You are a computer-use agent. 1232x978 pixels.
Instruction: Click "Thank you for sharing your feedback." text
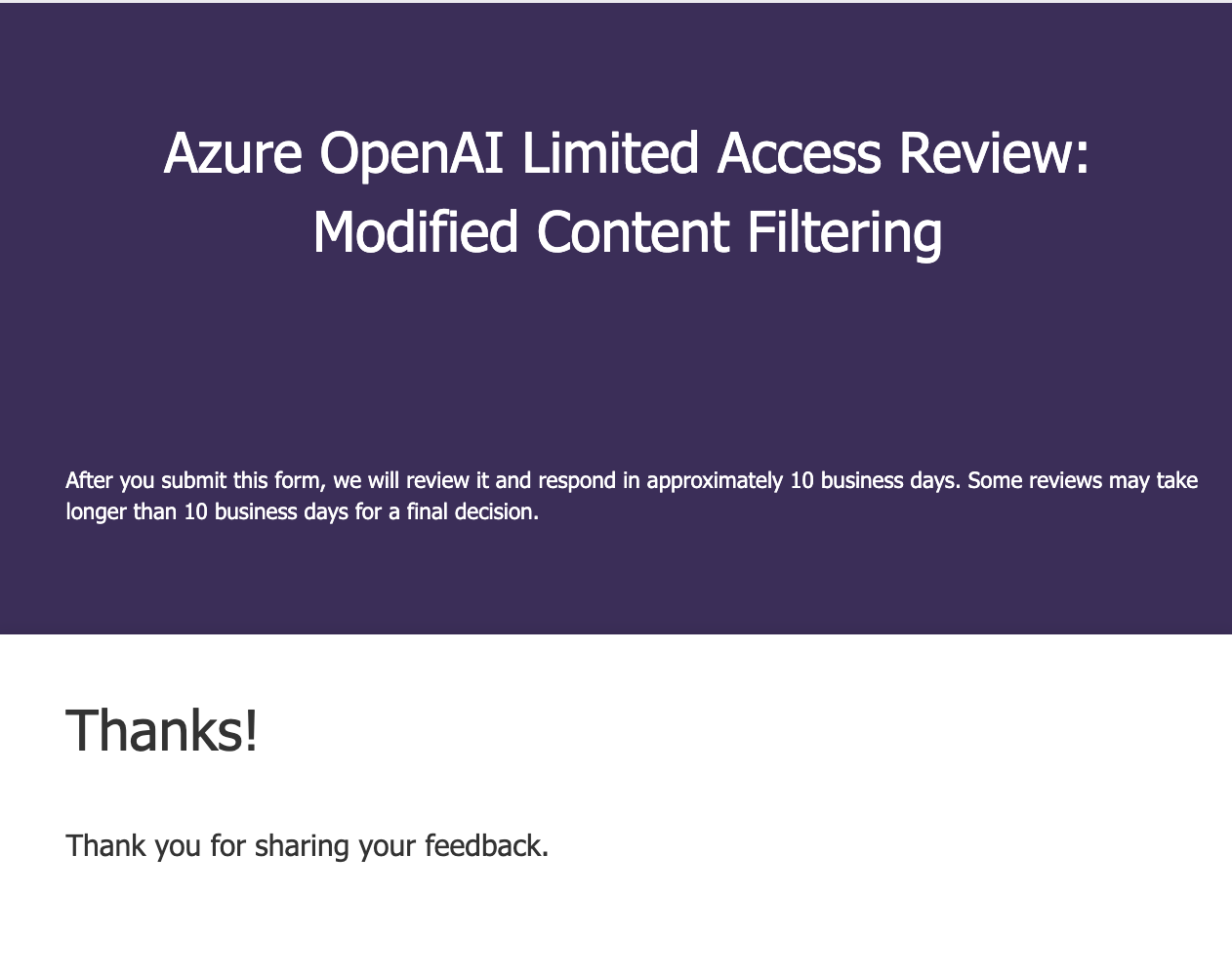click(308, 845)
